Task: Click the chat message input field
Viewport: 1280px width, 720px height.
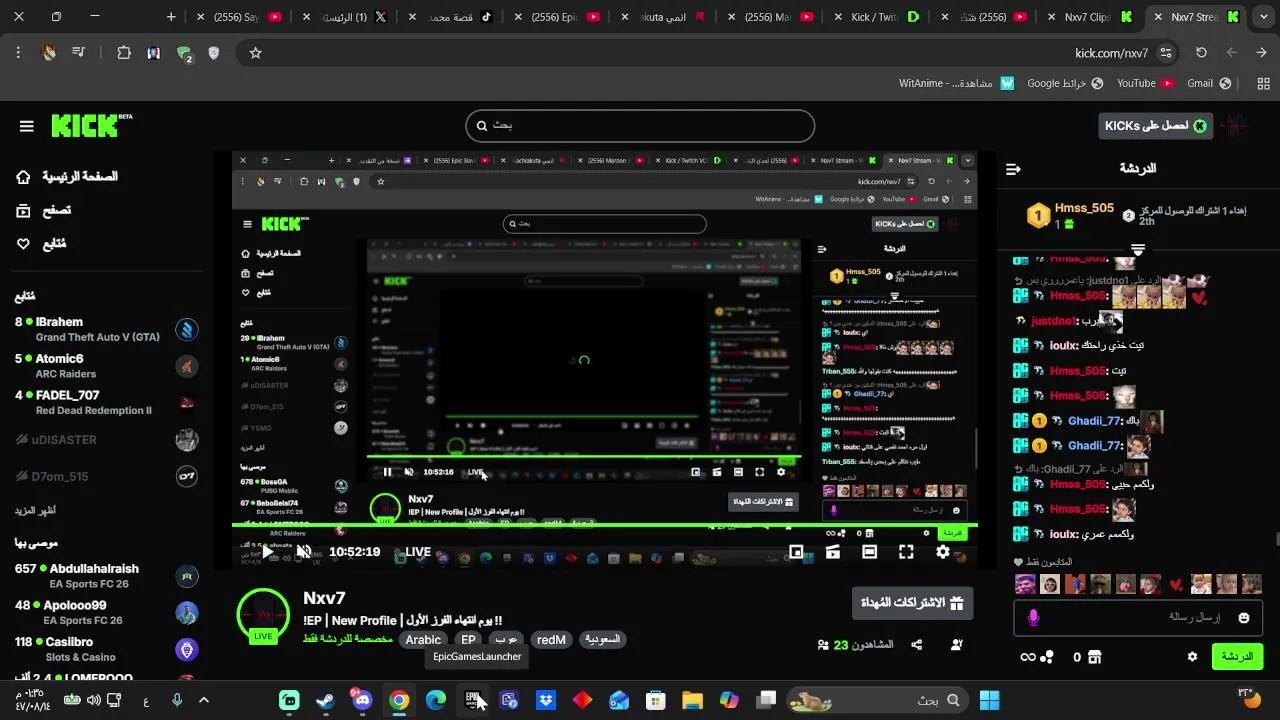Action: (1137, 618)
